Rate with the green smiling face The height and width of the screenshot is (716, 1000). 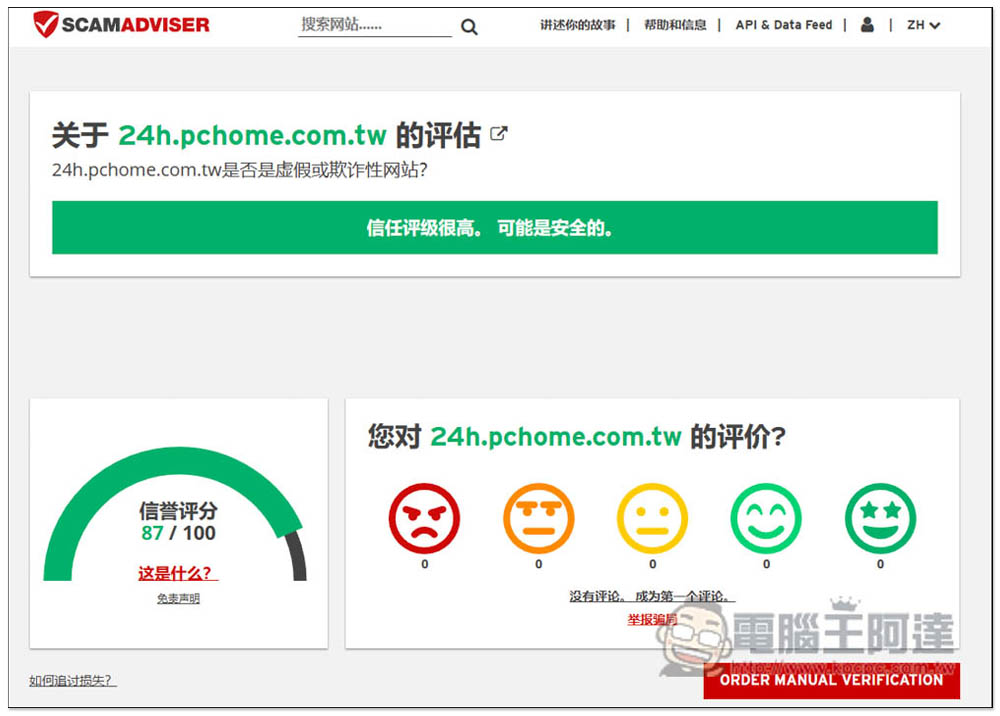point(766,518)
